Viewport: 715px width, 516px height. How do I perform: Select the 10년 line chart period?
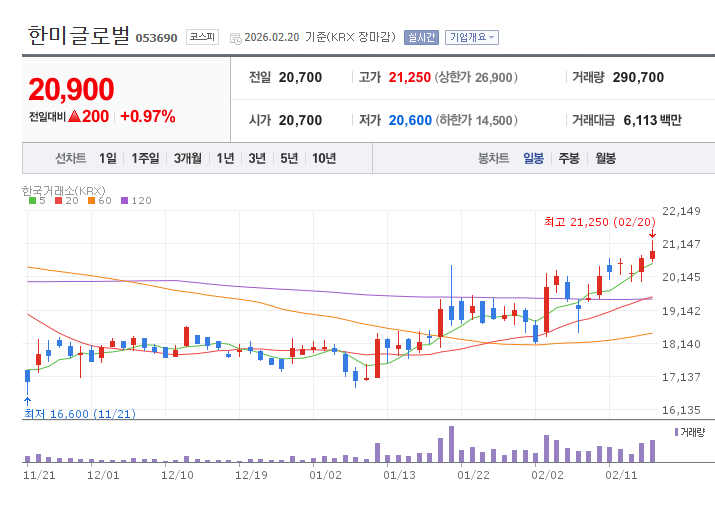point(324,158)
